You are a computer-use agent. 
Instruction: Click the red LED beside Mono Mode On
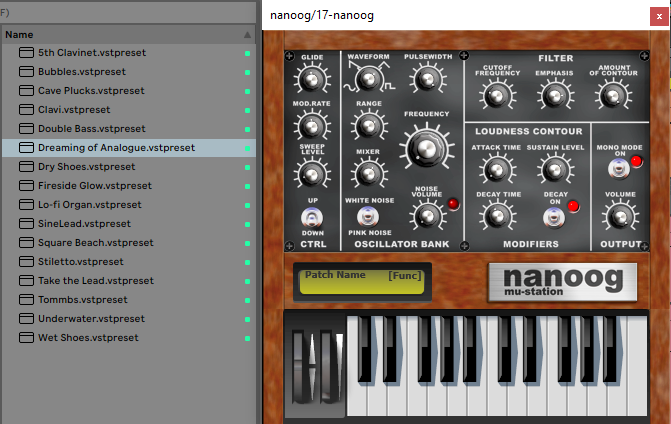click(x=636, y=161)
